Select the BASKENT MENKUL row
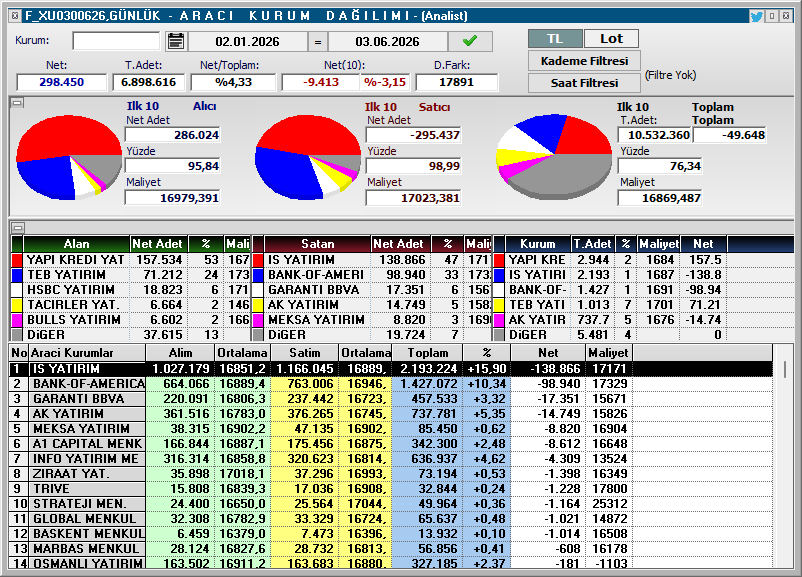Screen dimensions: 802x577 point(390,534)
